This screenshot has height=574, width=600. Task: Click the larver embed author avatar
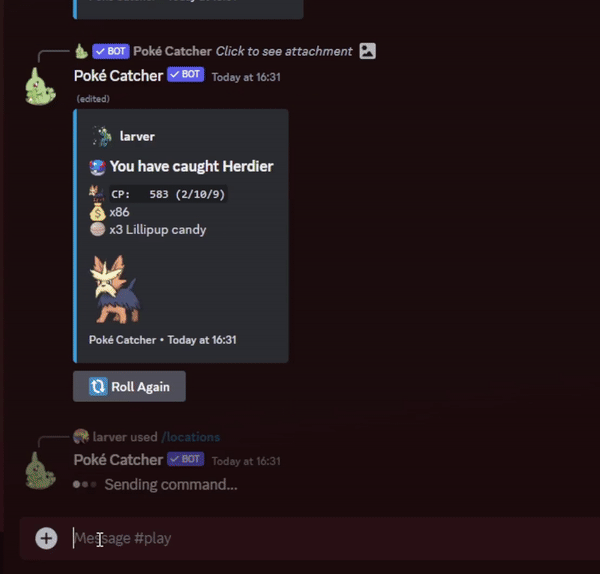pyautogui.click(x=102, y=137)
